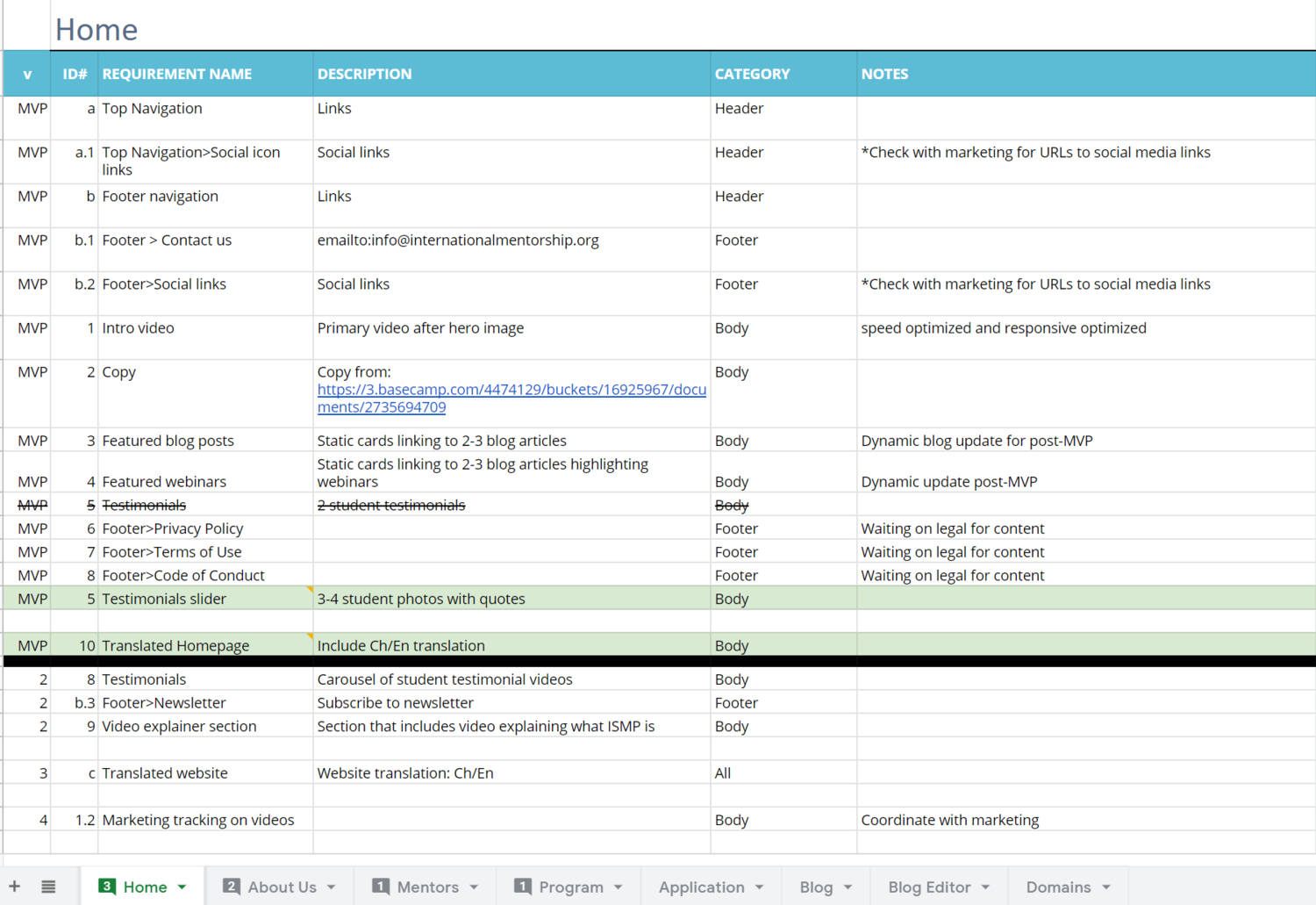Image resolution: width=1316 pixels, height=905 pixels.
Task: Select the 'Translated website' cell
Action: pyautogui.click(x=205, y=772)
